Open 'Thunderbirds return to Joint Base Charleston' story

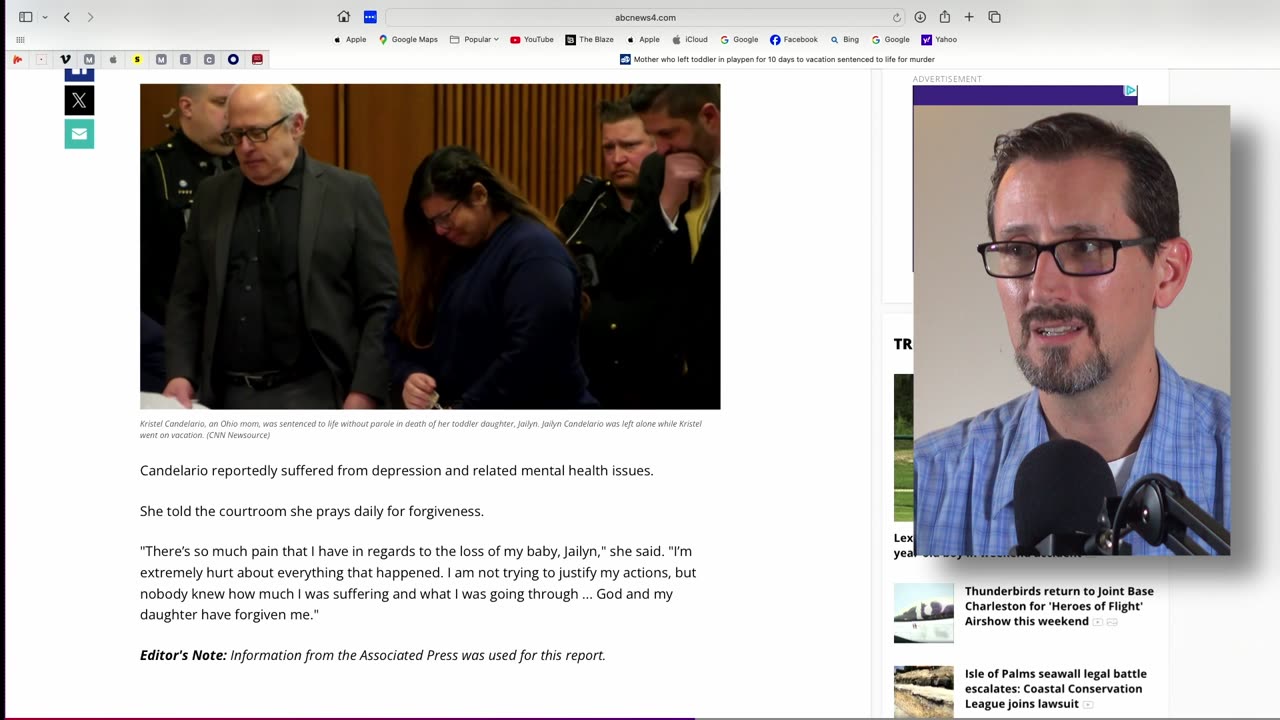(x=1059, y=606)
